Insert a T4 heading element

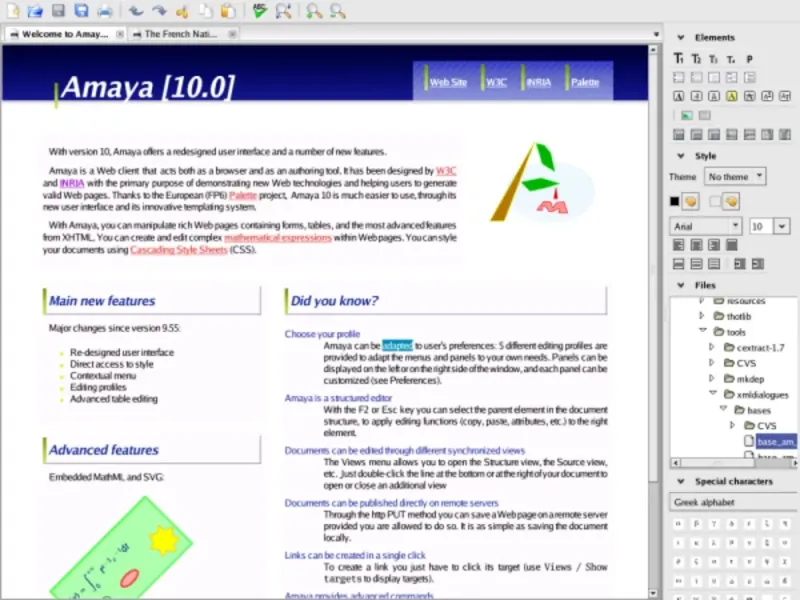coord(731,60)
